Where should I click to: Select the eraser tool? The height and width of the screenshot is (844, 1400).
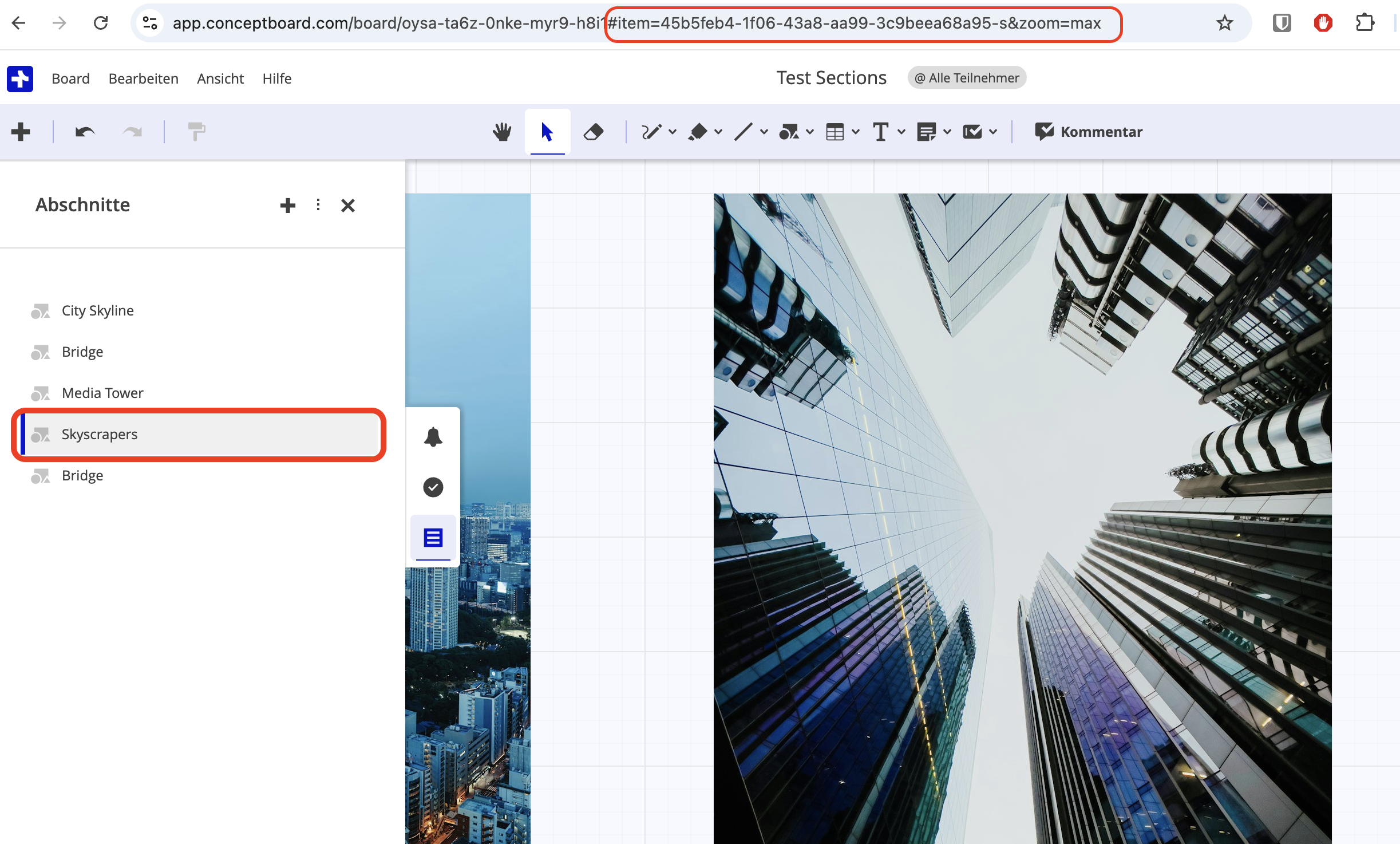[x=594, y=132]
